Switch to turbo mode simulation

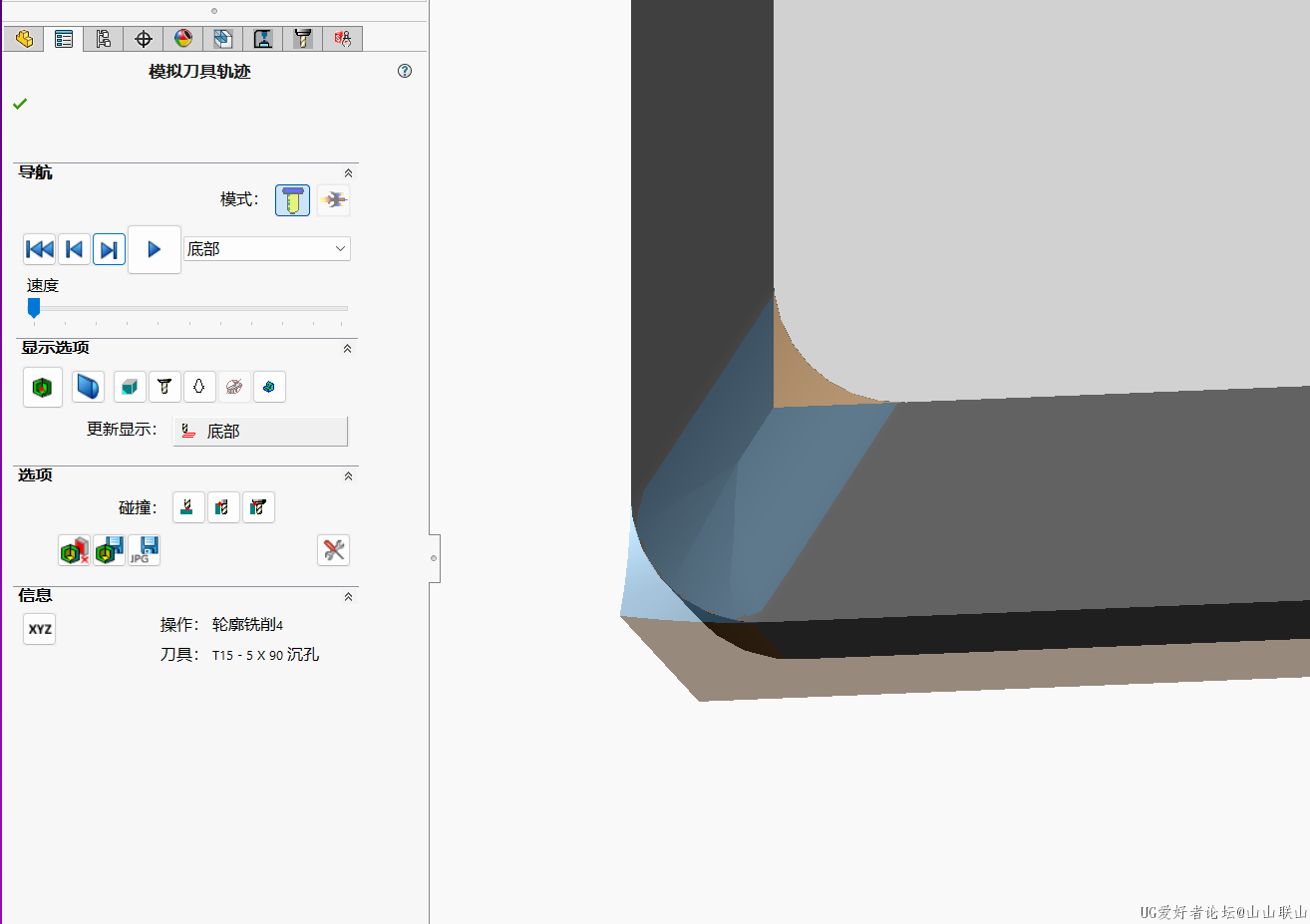[334, 200]
